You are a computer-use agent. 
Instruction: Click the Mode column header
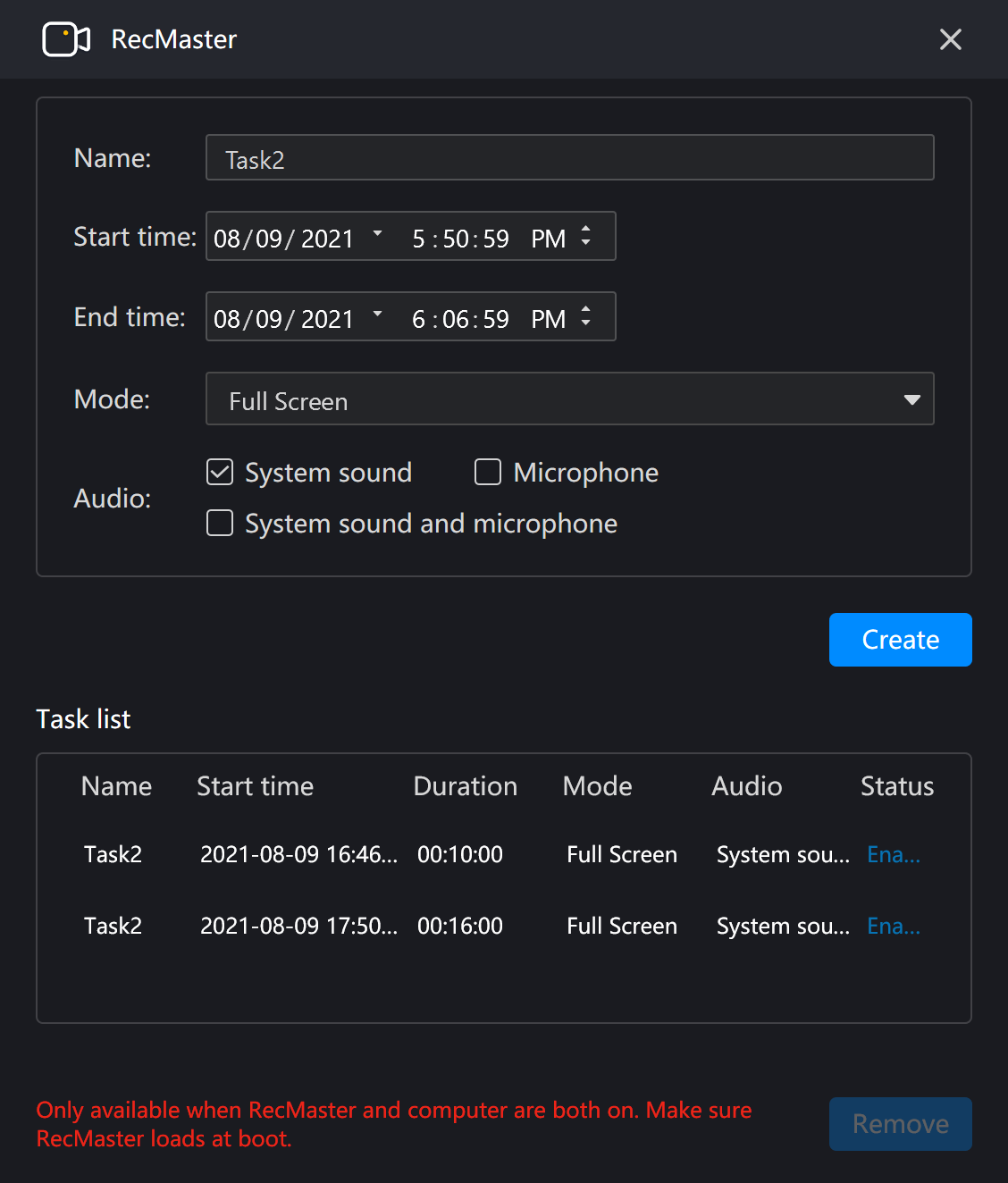[x=598, y=786]
